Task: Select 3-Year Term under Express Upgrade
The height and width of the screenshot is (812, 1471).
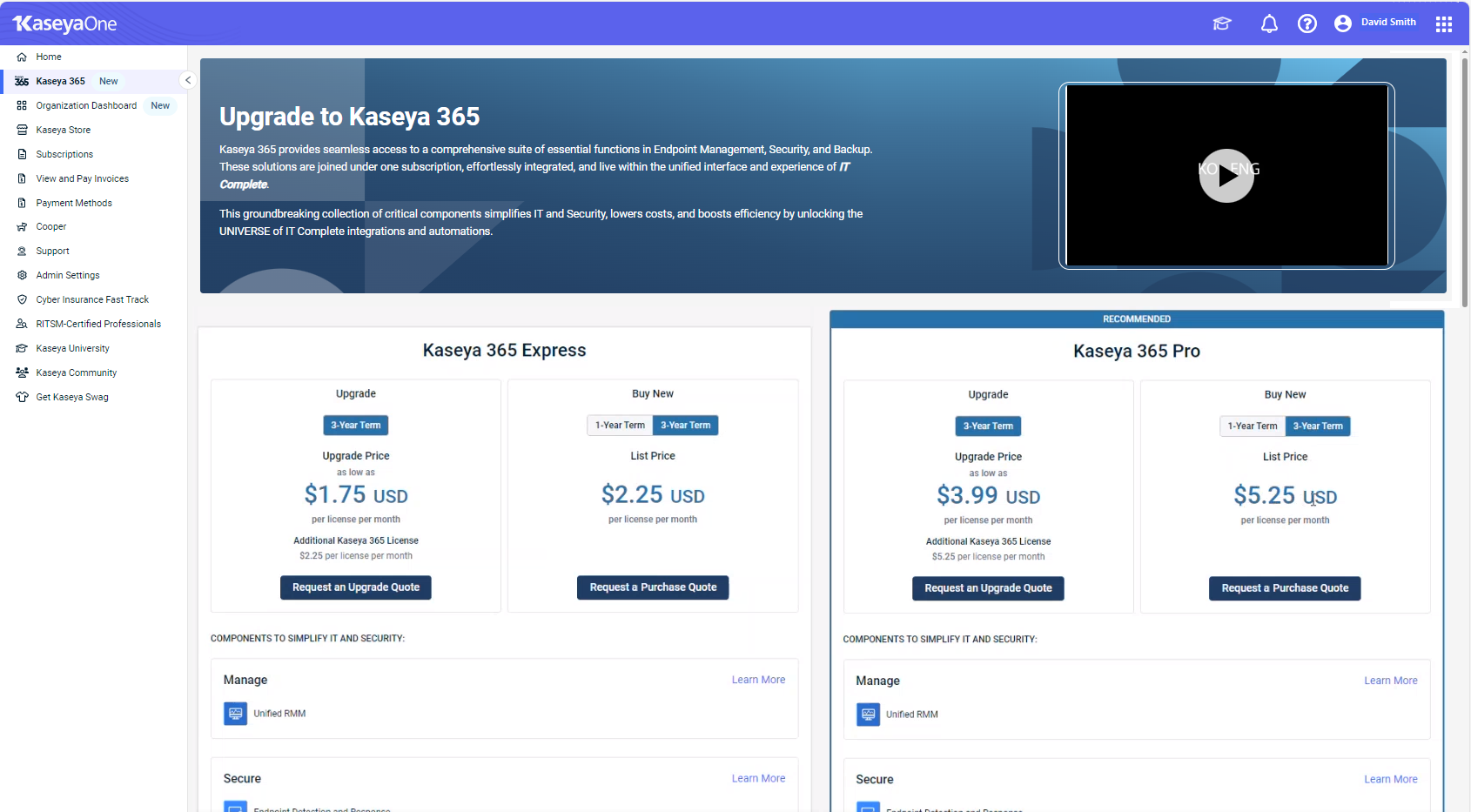Action: [x=355, y=426]
